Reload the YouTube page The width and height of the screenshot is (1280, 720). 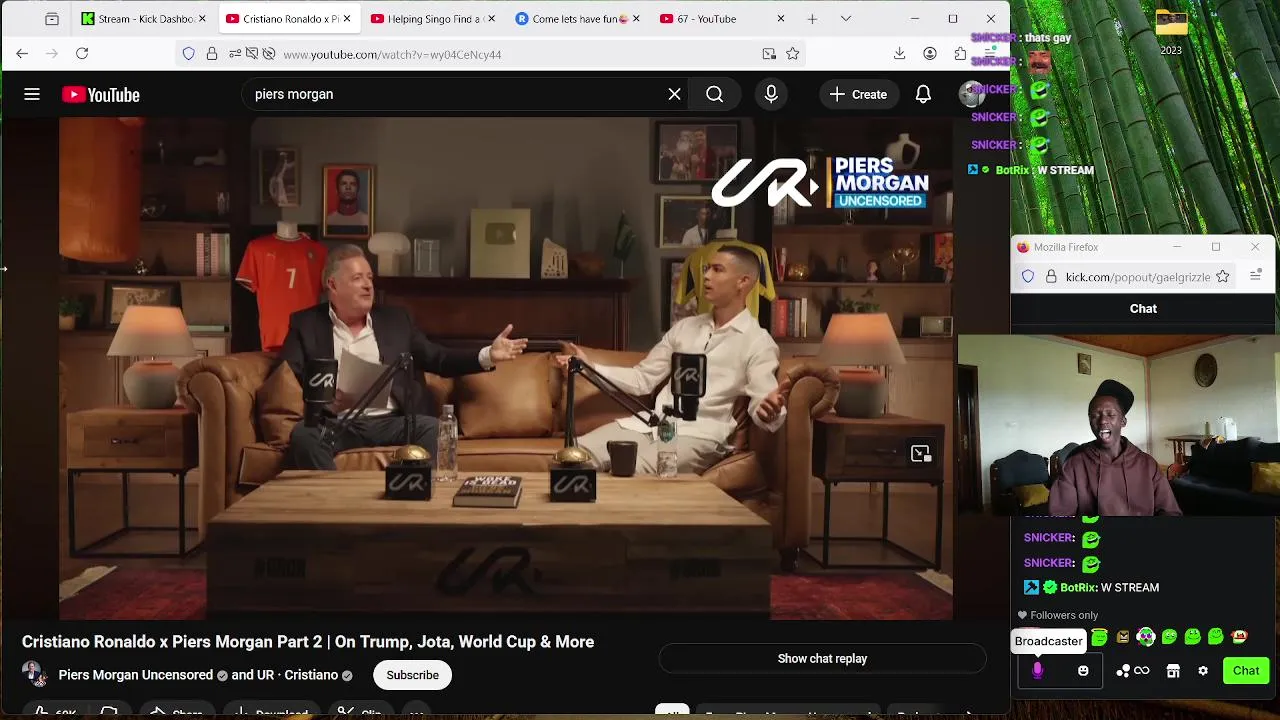pyautogui.click(x=82, y=54)
